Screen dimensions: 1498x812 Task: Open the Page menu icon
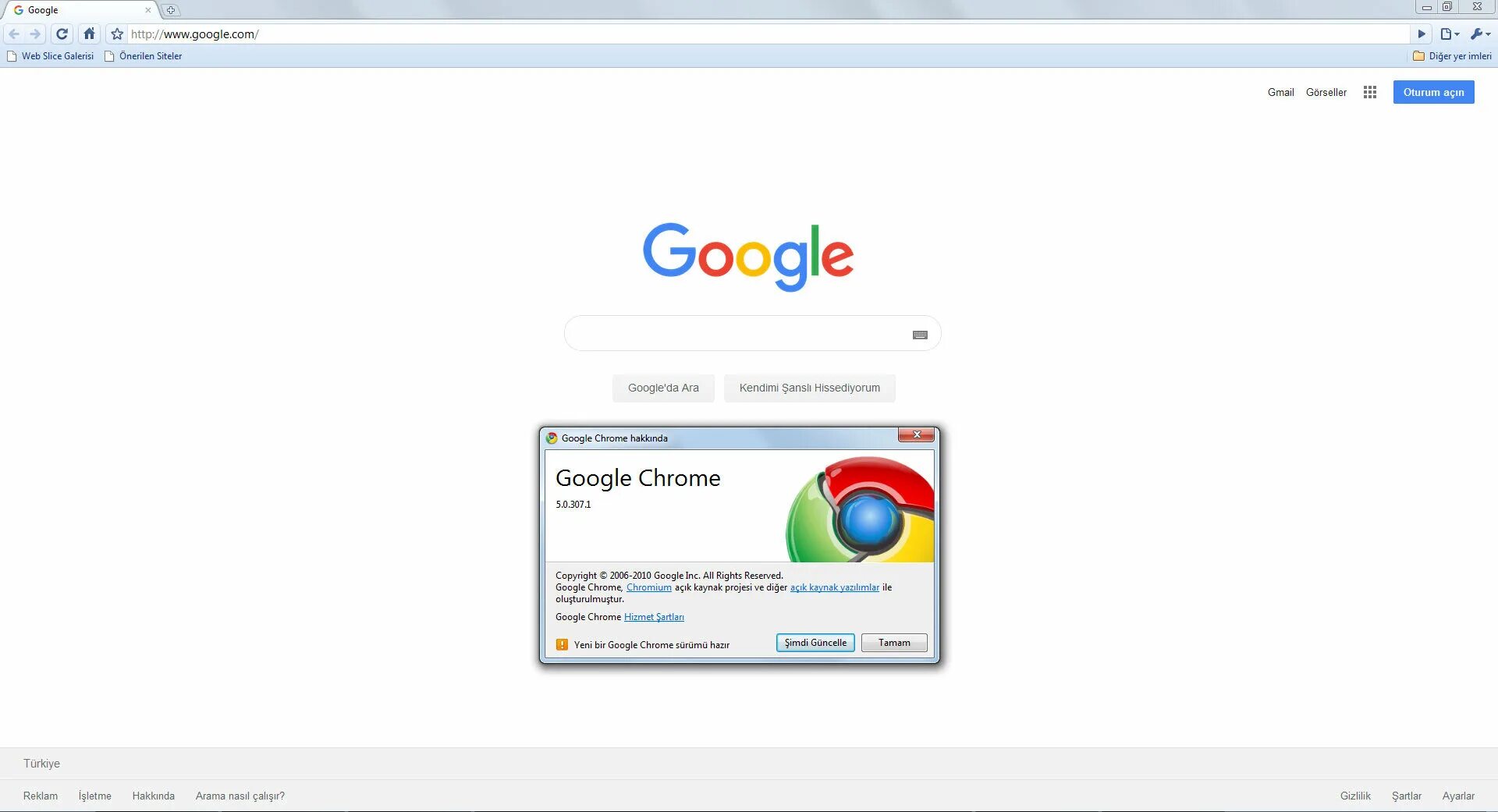(1450, 34)
